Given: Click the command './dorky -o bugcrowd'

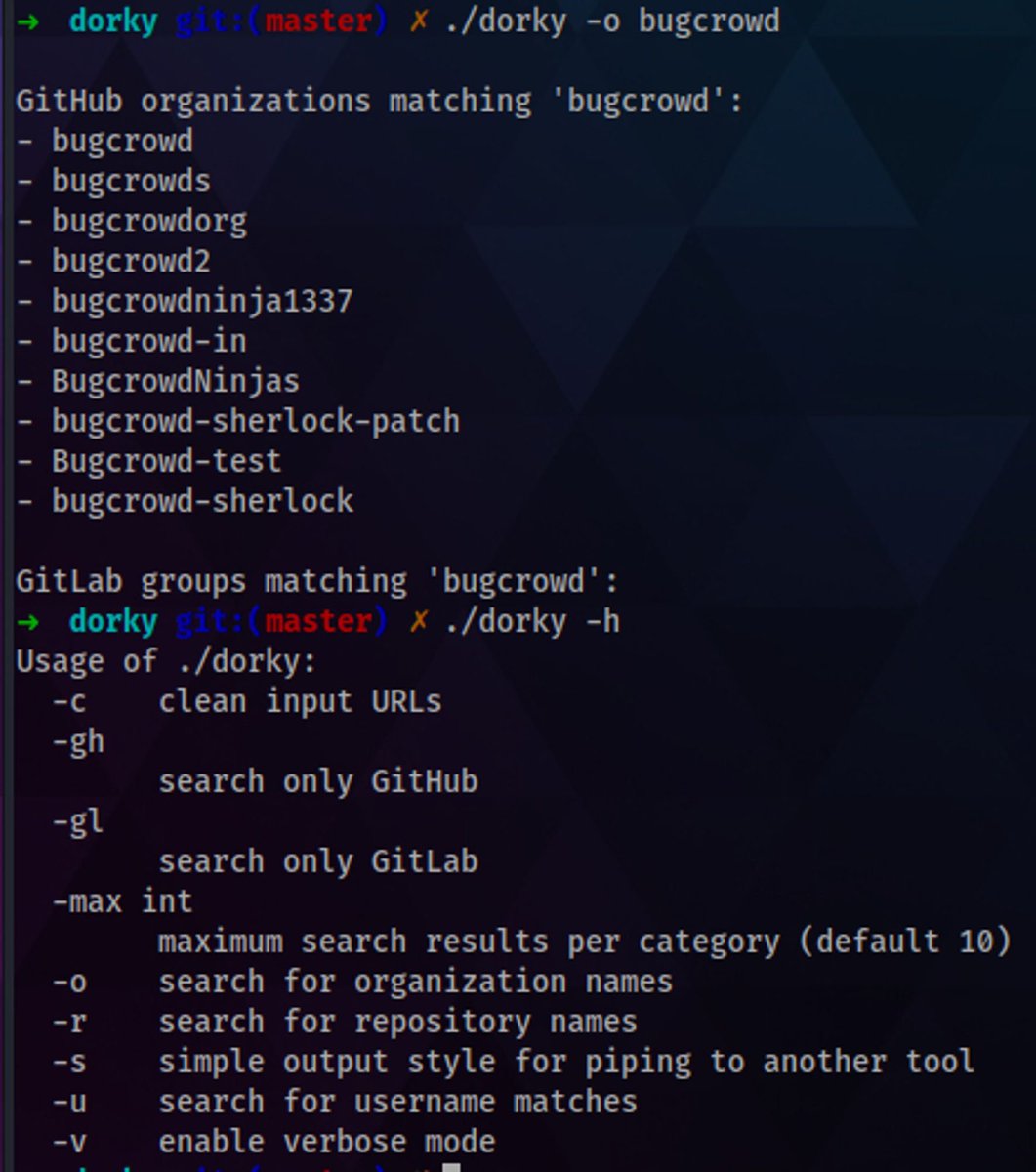Looking at the screenshot, I should [x=611, y=21].
